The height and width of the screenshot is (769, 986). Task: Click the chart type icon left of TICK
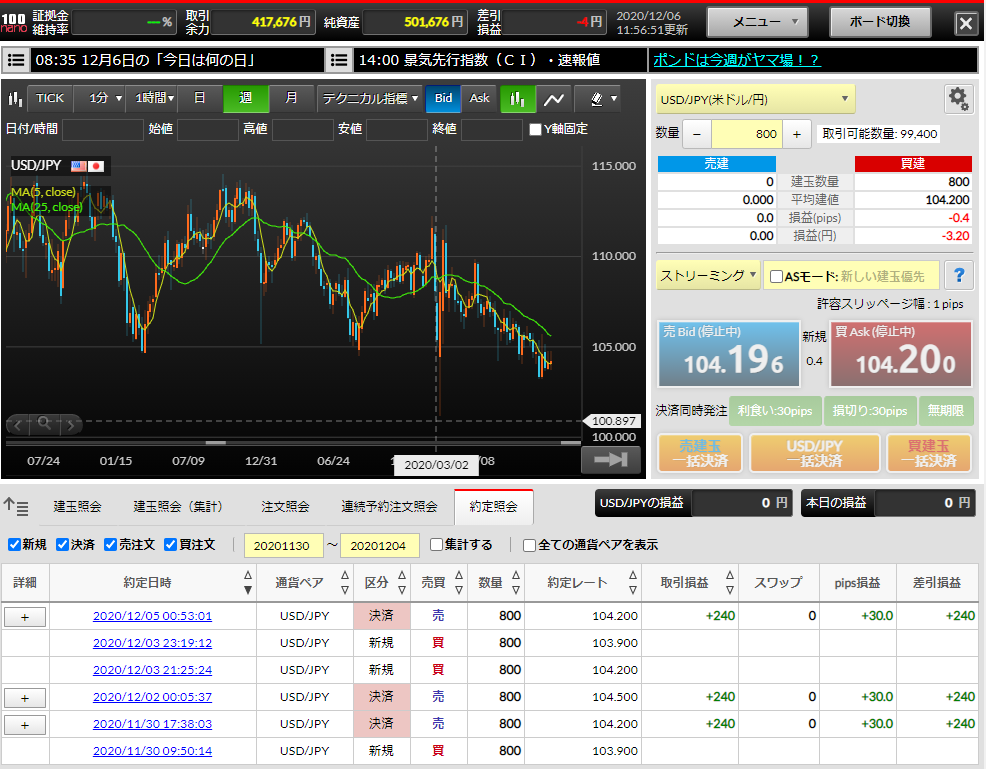pyautogui.click(x=15, y=98)
